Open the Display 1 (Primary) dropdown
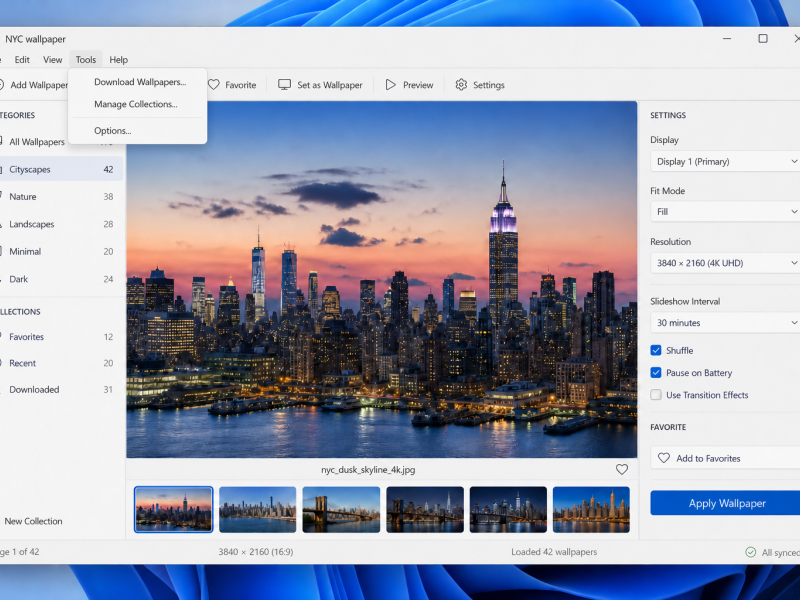Image resolution: width=800 pixels, height=600 pixels. pyautogui.click(x=725, y=161)
